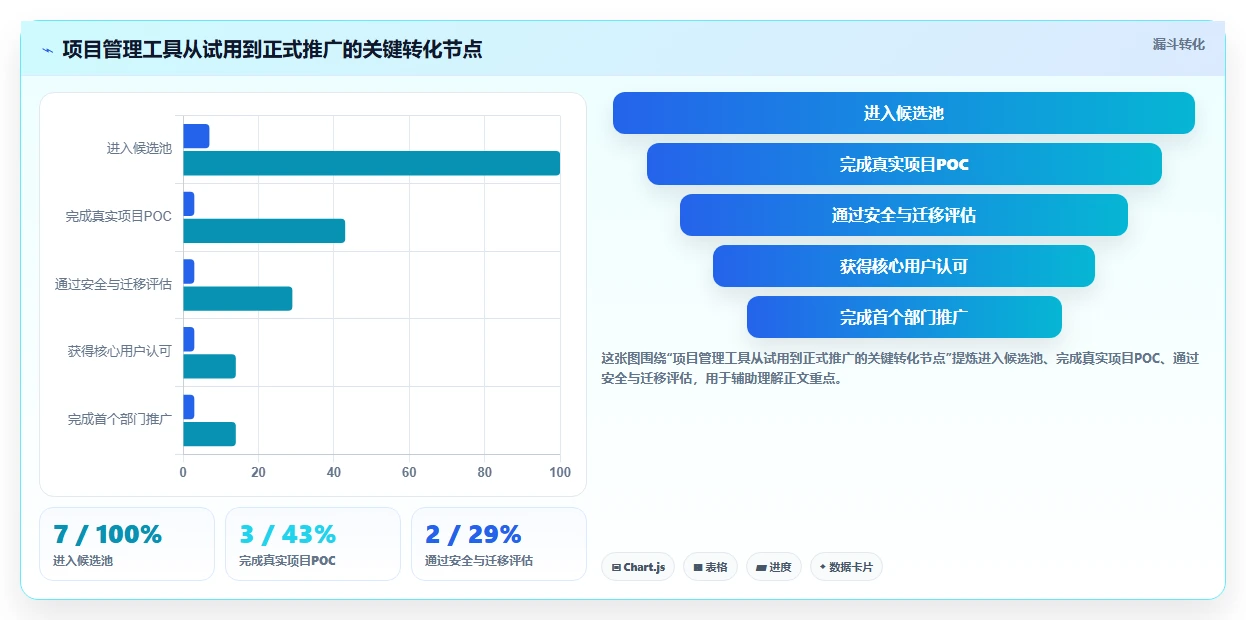The width and height of the screenshot is (1246, 620).
Task: Click the page title 项目管理工具从试用到正式推广的关键转化节点
Action: click(272, 49)
